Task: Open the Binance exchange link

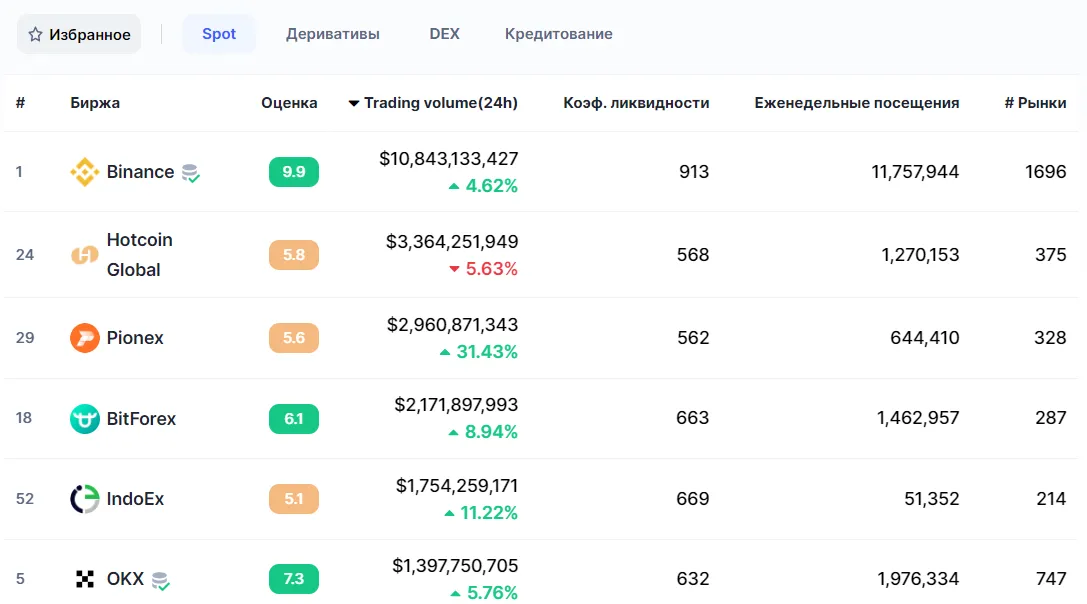Action: click(x=140, y=172)
